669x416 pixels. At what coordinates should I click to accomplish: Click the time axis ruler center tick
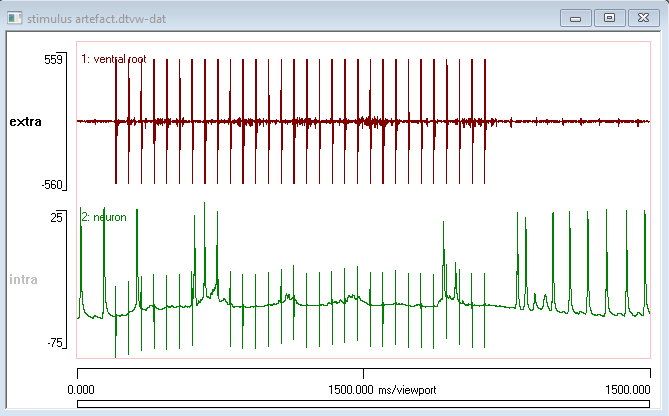pyautogui.click(x=364, y=373)
